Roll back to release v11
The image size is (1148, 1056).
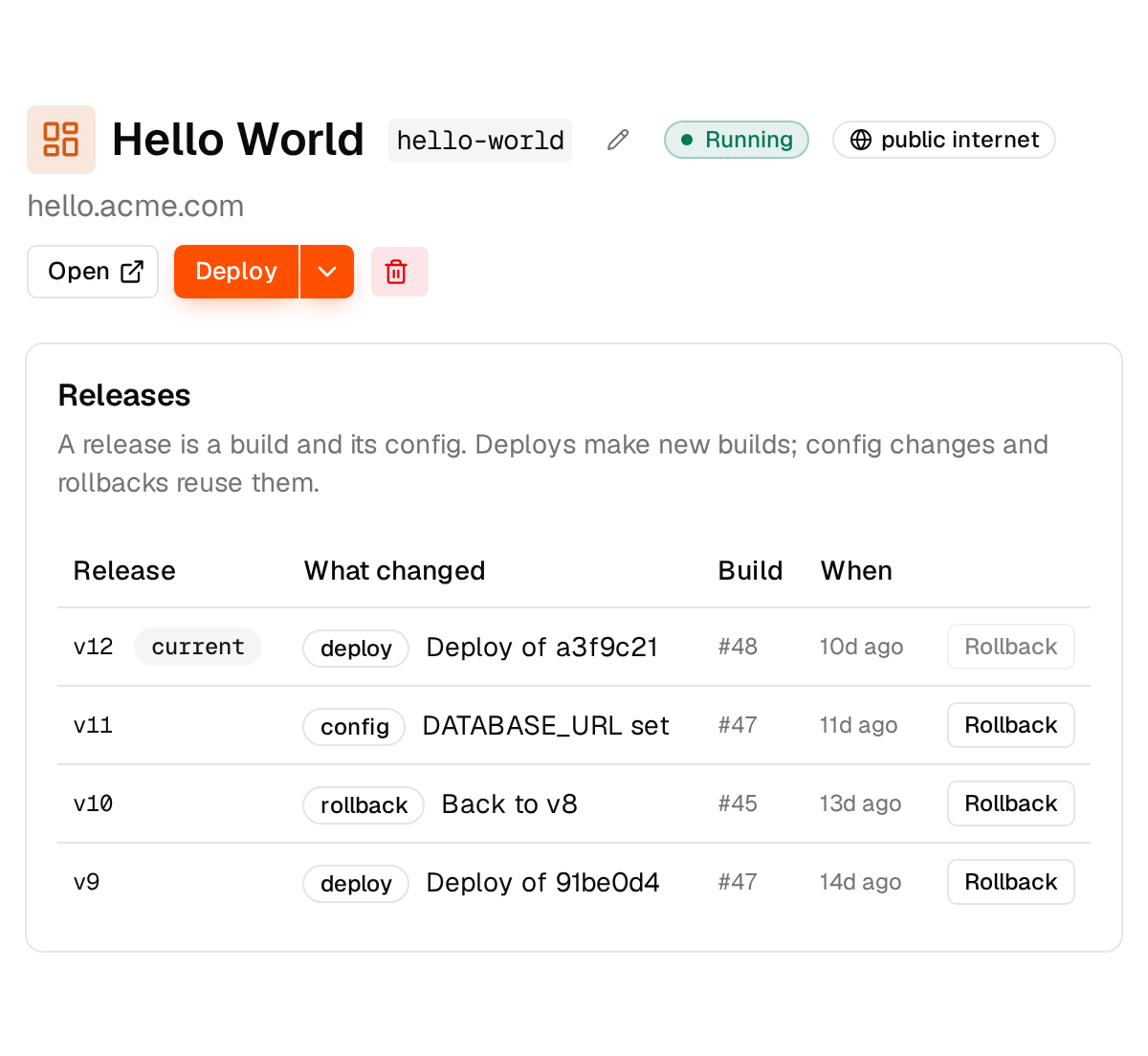tap(1010, 725)
